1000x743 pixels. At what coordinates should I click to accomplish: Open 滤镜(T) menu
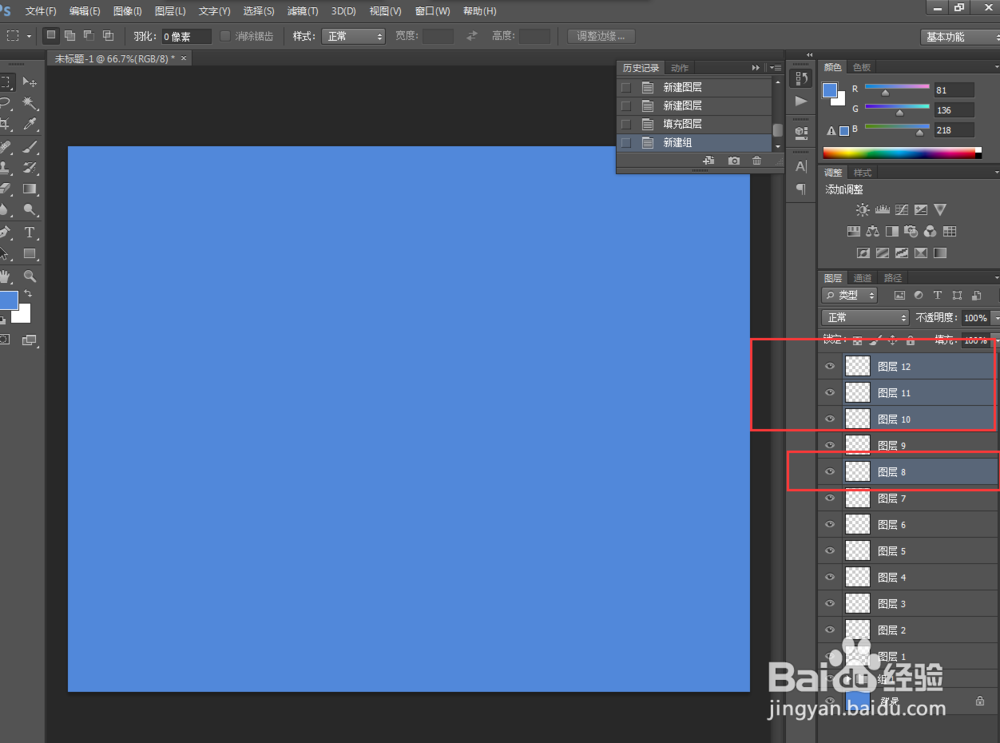point(302,11)
